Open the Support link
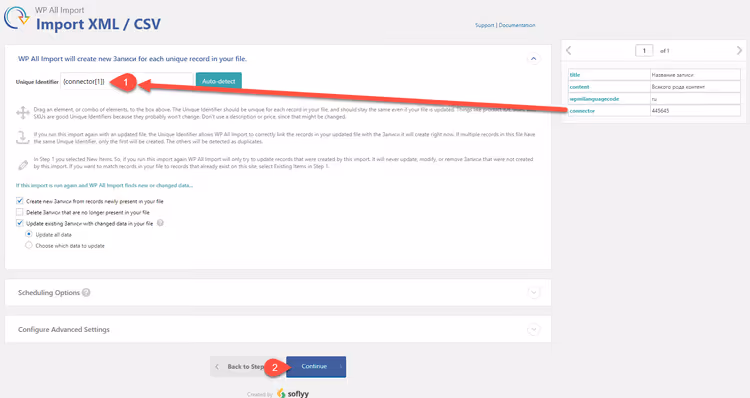Screen dimensions: 750x398 (x=485, y=25)
